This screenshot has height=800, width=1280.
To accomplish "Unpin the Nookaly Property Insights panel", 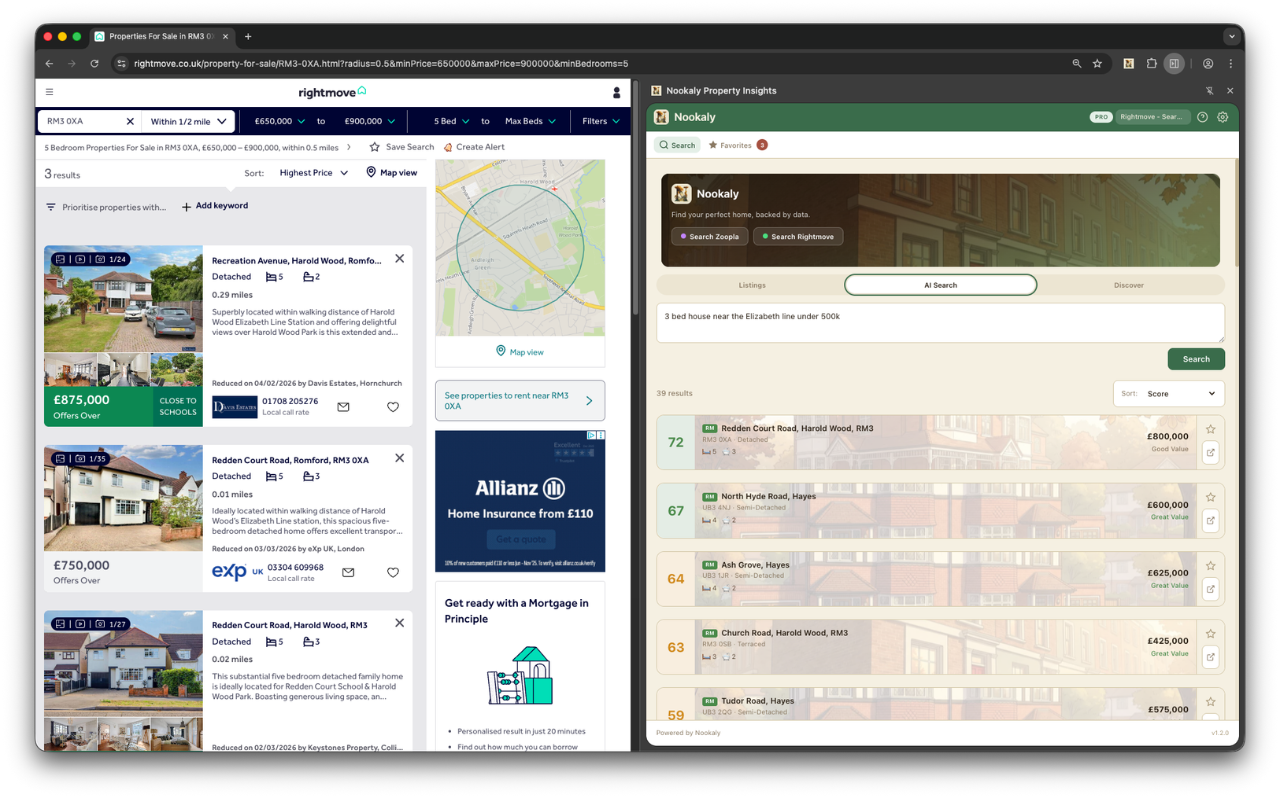I will [x=1209, y=90].
